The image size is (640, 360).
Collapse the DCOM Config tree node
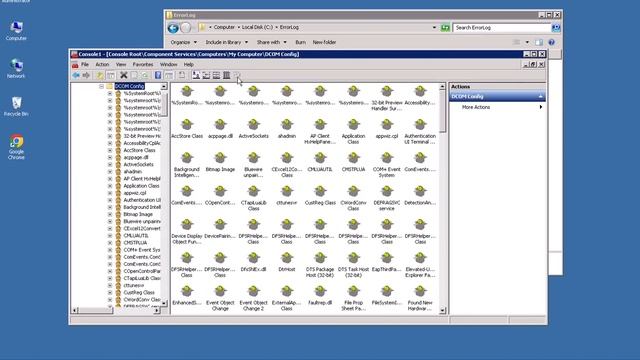click(102, 87)
